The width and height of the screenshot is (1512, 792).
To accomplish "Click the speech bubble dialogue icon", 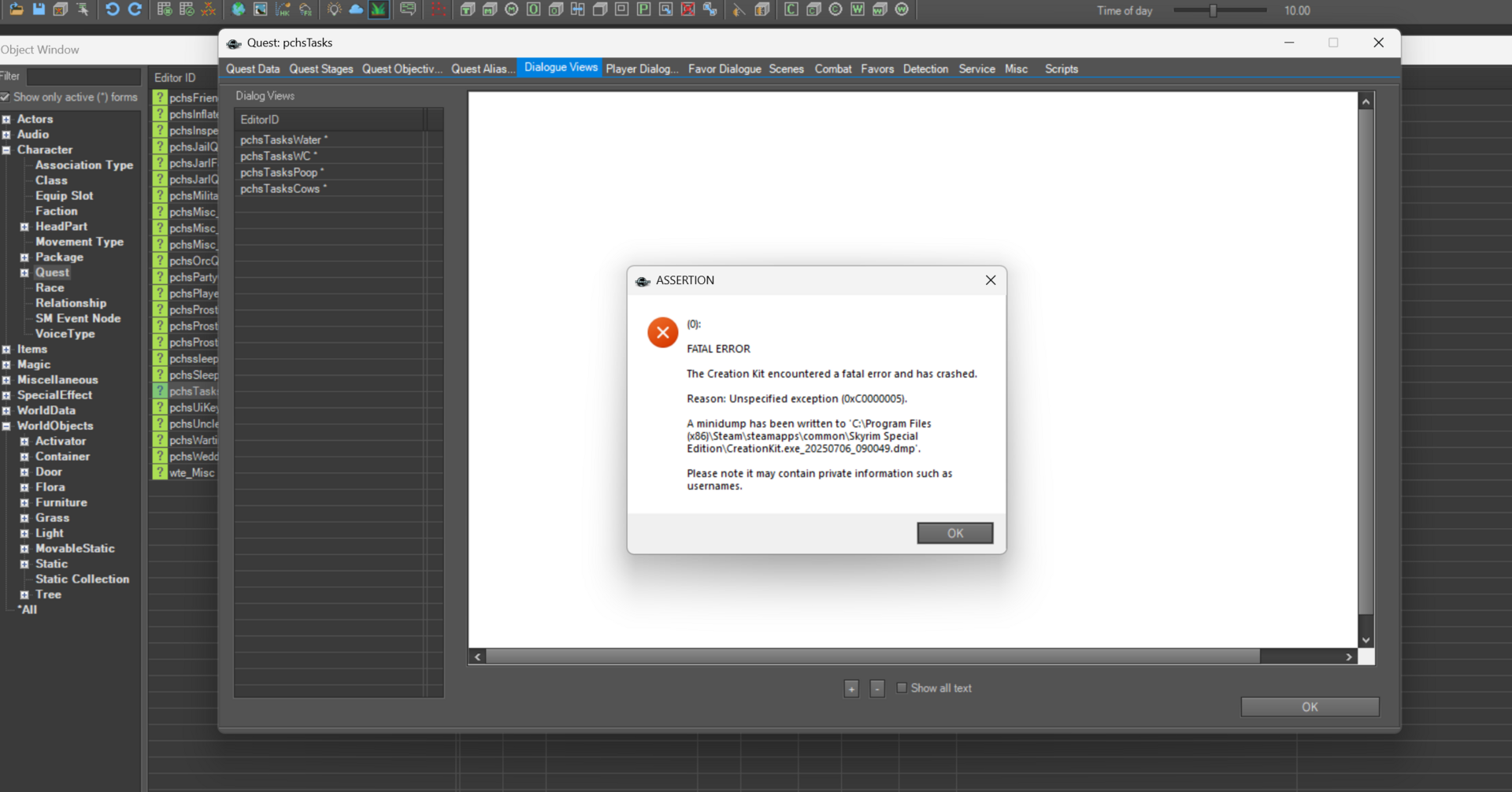I will 408,9.
